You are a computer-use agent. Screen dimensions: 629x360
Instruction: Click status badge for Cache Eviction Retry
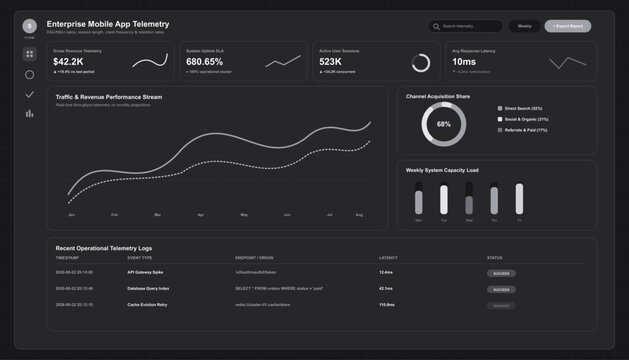click(501, 306)
